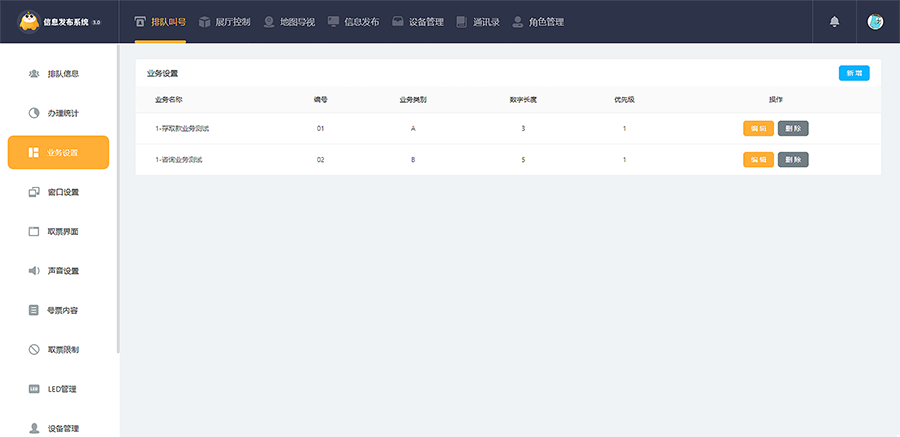Switch to the 通讯录 tab
This screenshot has height=437, width=900.
[478, 22]
